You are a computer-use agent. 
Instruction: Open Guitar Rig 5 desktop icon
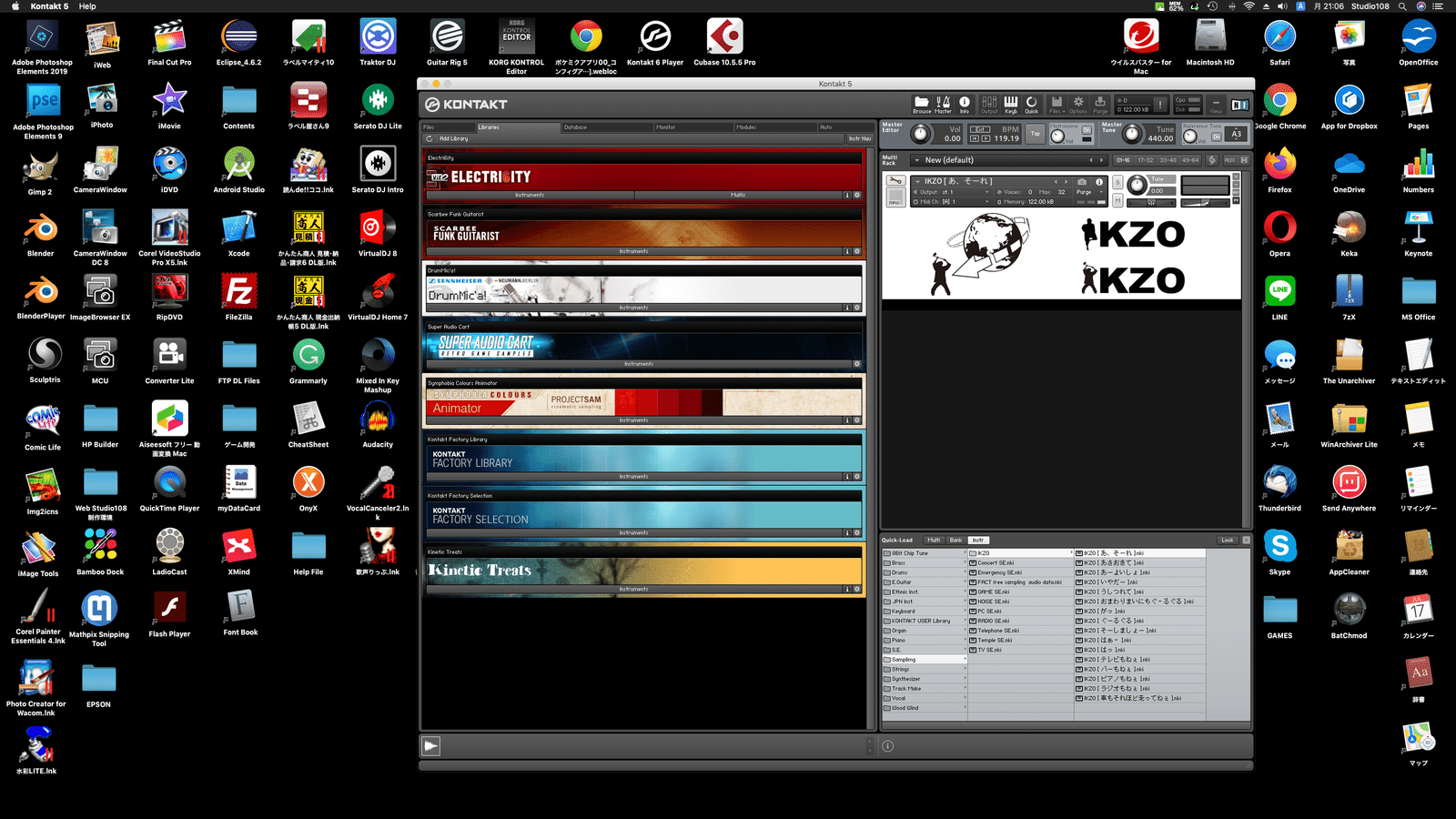pyautogui.click(x=447, y=38)
